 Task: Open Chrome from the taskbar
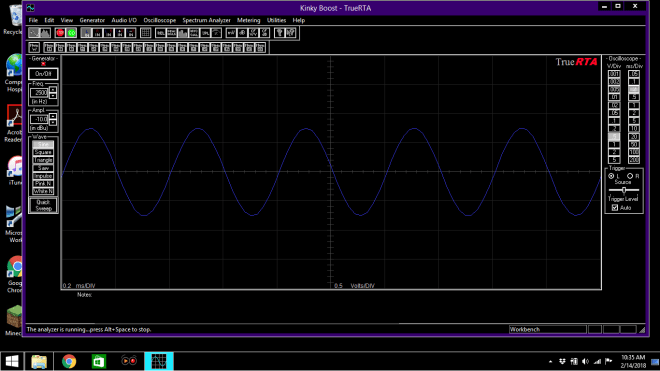click(x=69, y=361)
